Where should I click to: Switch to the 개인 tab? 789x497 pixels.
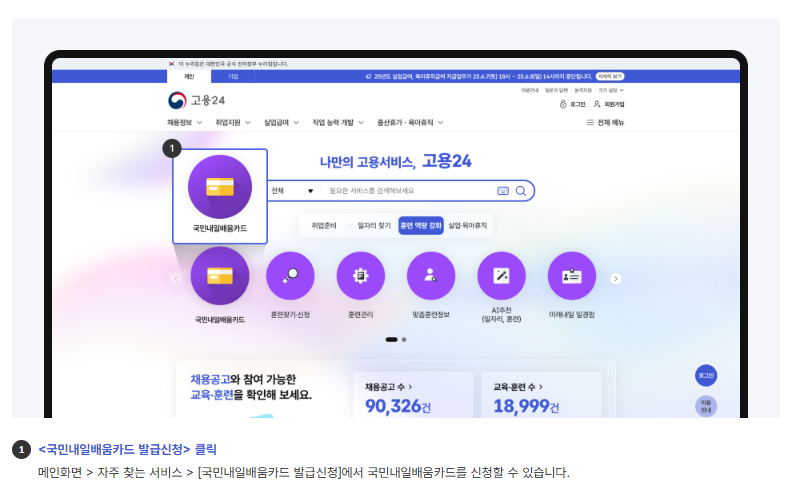(x=189, y=76)
